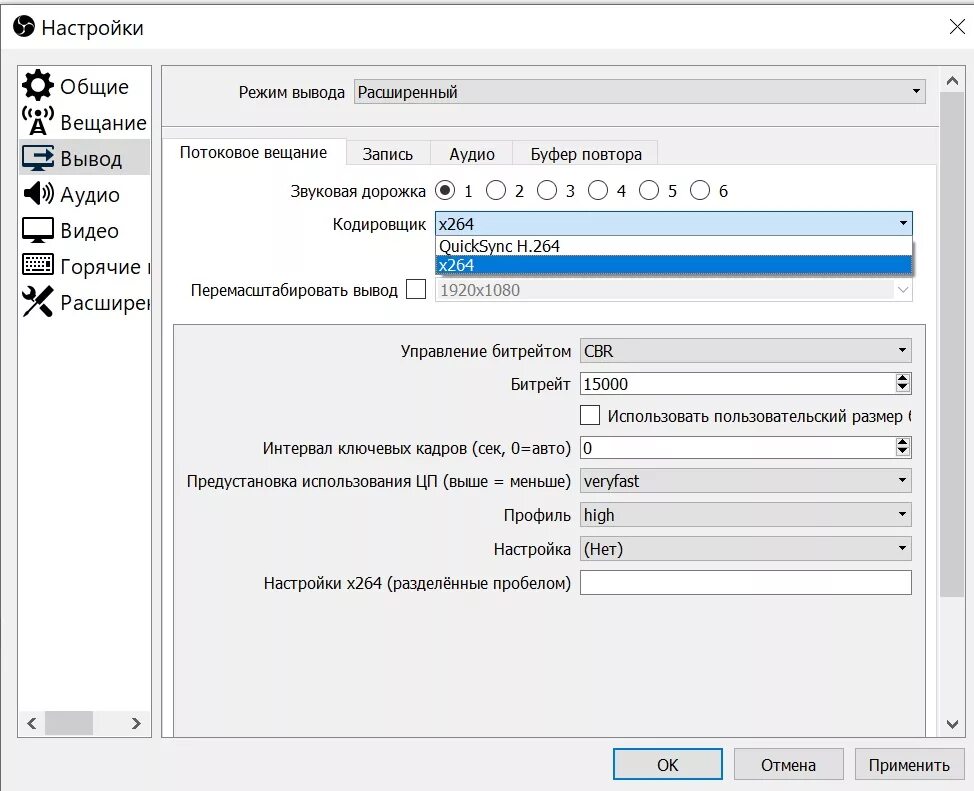This screenshot has width=974, height=791.
Task: Click the sidebar scroll right arrow
Action: 137,723
